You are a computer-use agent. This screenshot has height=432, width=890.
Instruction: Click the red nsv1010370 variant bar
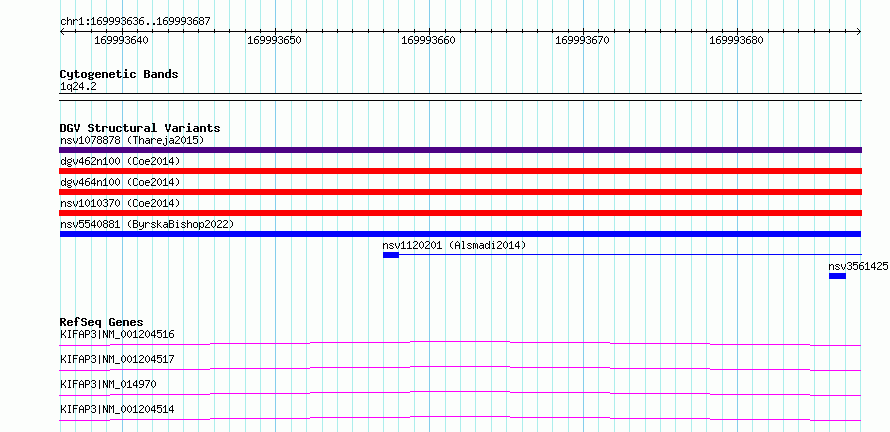click(x=460, y=213)
